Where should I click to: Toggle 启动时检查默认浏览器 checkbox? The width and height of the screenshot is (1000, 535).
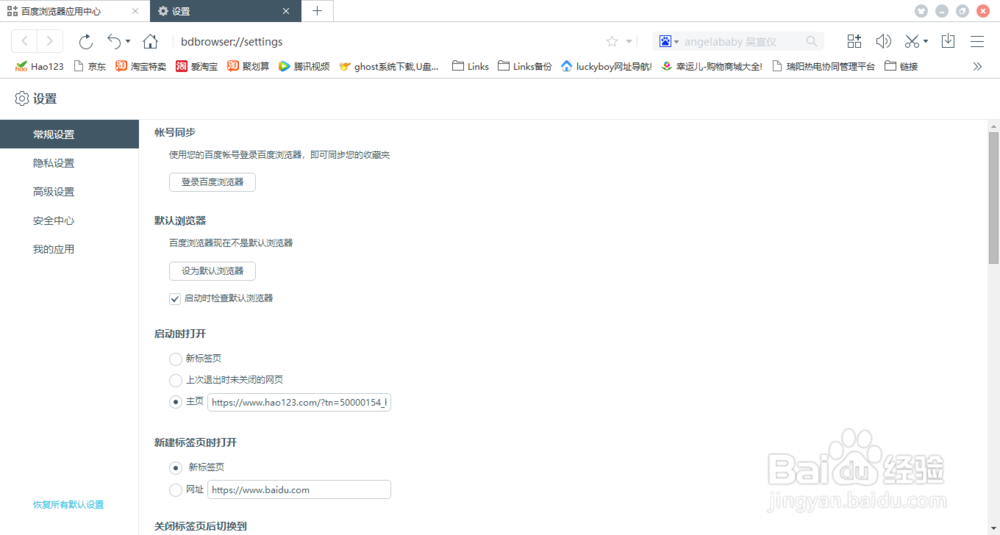coord(175,298)
